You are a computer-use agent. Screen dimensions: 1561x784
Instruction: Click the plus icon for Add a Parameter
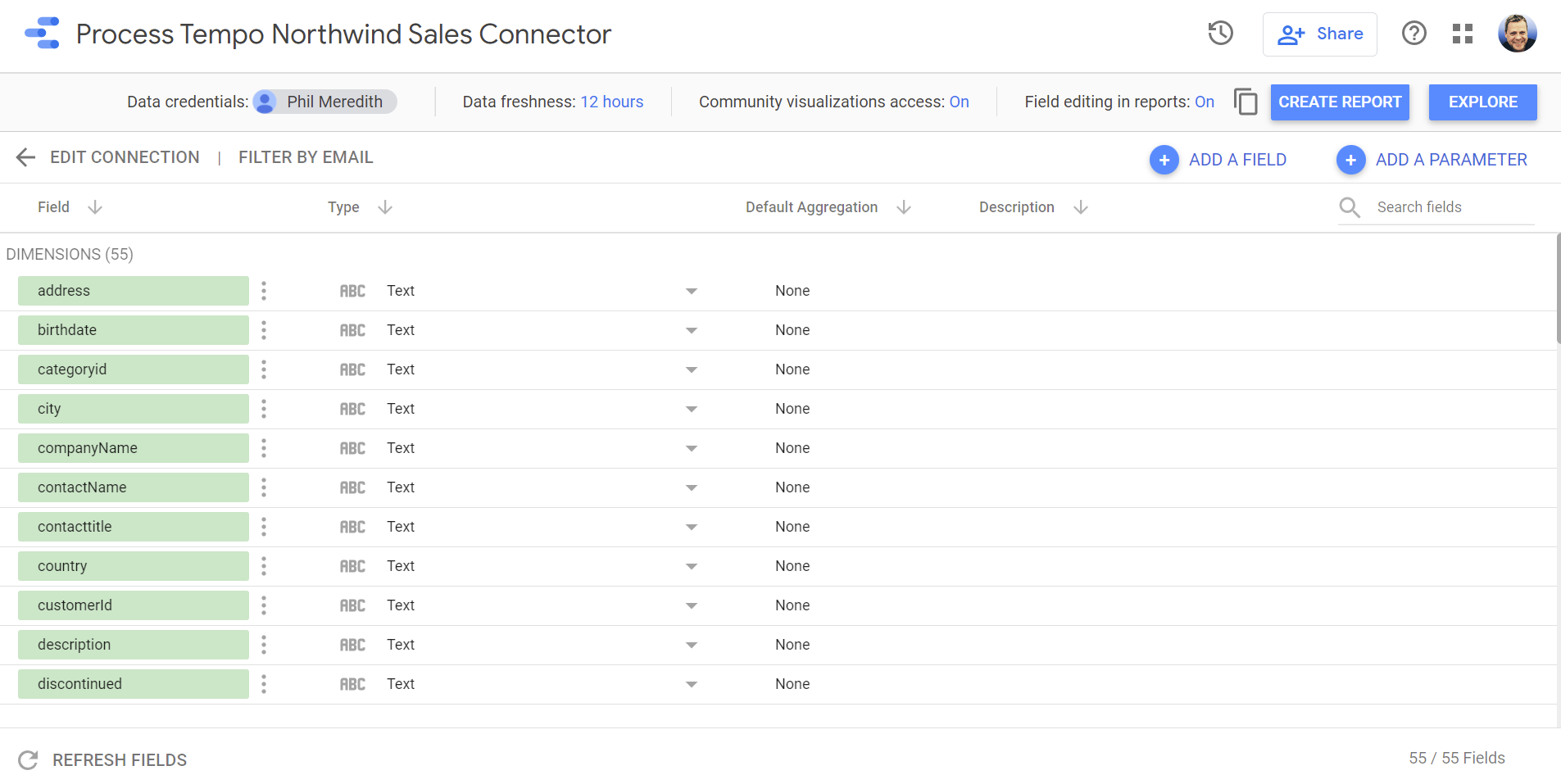[1351, 160]
